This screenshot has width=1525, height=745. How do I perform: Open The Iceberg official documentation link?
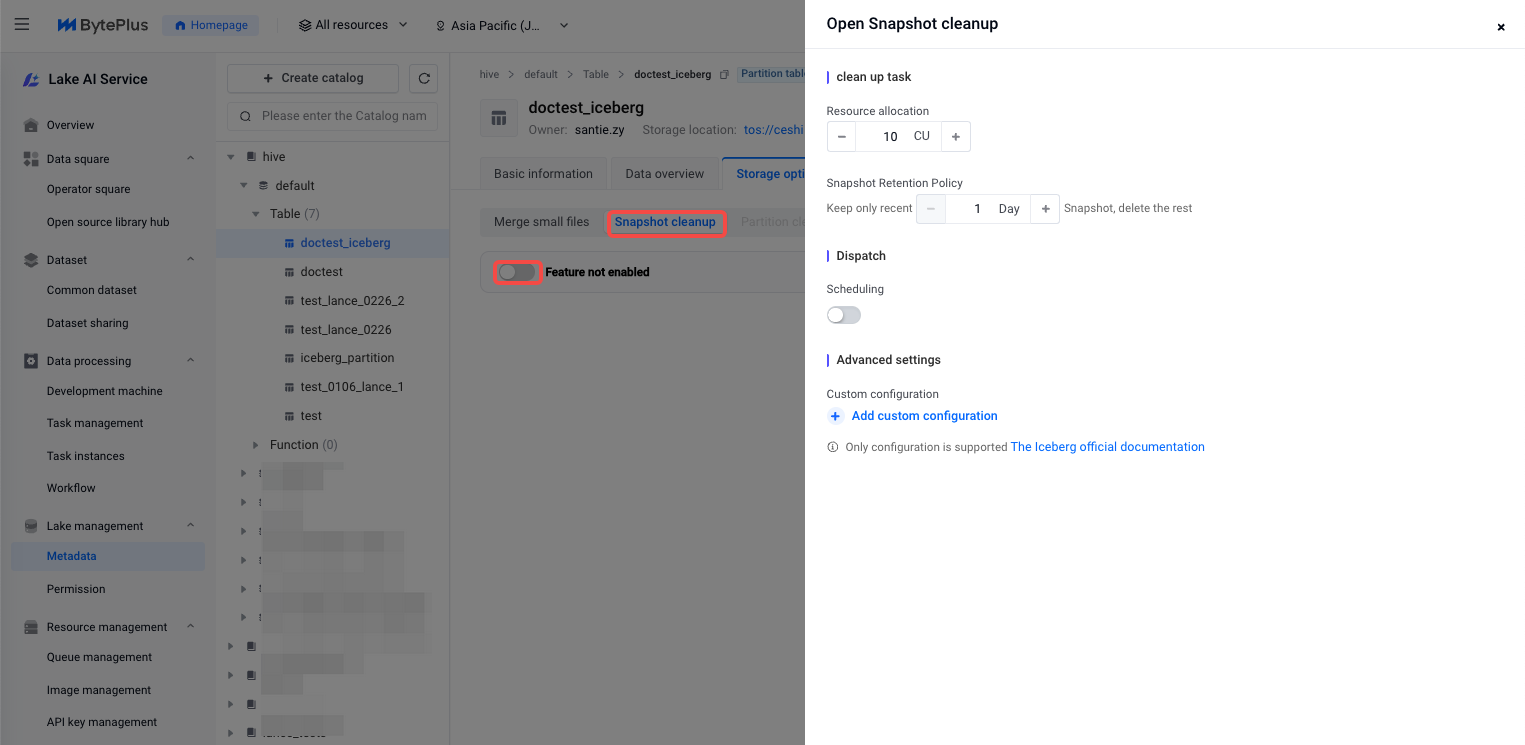[1107, 447]
